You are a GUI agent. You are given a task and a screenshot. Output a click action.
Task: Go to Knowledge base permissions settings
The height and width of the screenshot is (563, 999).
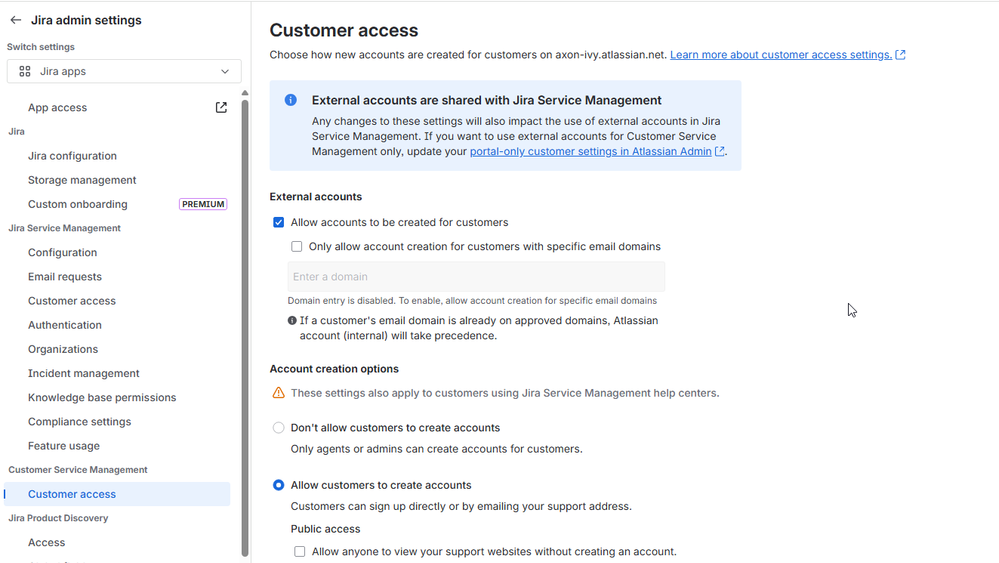point(102,398)
